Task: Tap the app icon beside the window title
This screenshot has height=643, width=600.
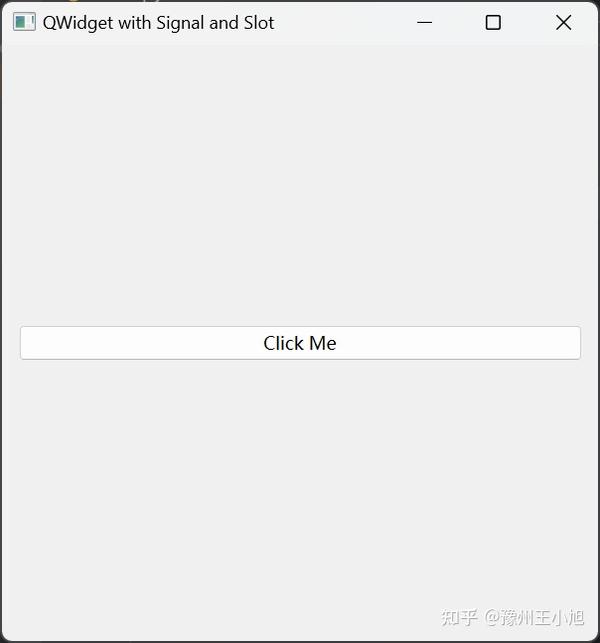Action: point(24,22)
